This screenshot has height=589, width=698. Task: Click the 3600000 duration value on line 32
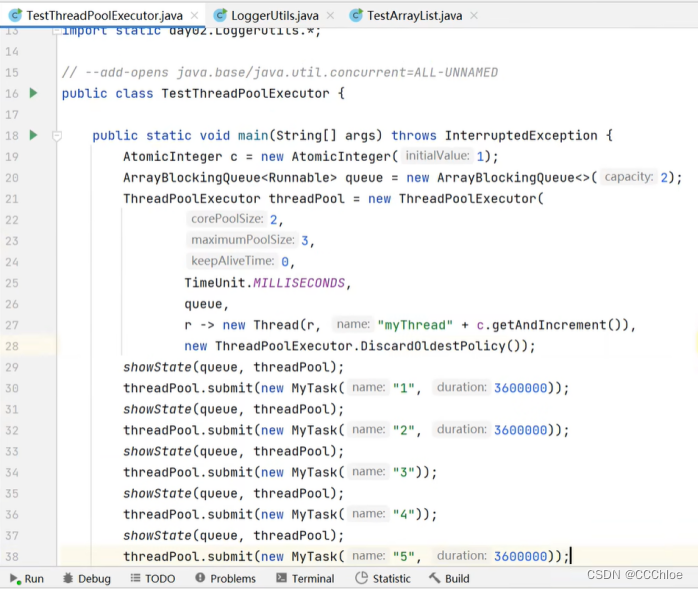pyautogui.click(x=520, y=430)
